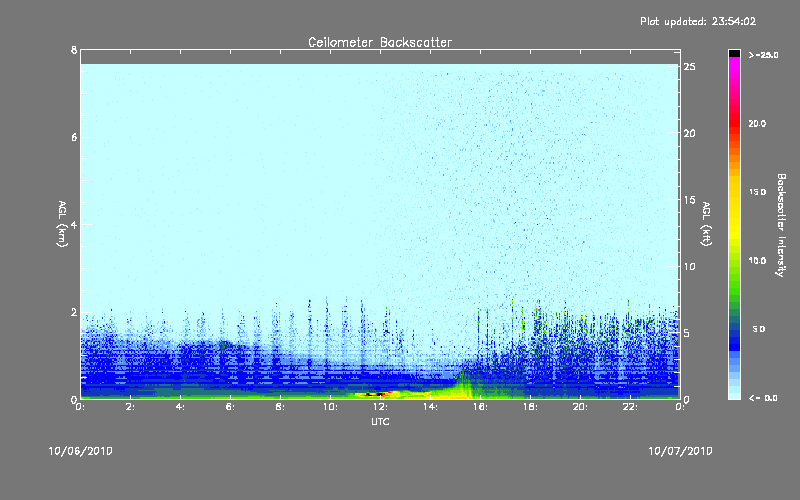
Task: Click the right axis '25' kft tick label
Action: (x=689, y=67)
